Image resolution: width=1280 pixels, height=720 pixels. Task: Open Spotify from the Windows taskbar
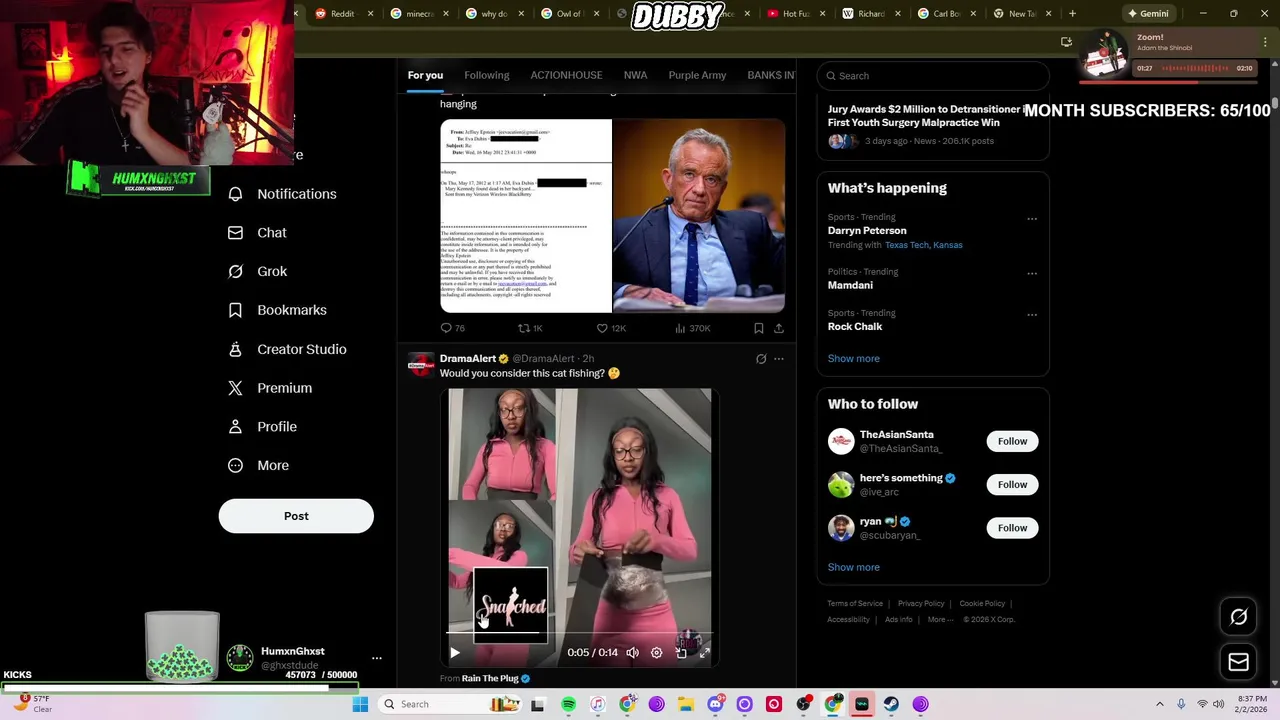tap(568, 704)
